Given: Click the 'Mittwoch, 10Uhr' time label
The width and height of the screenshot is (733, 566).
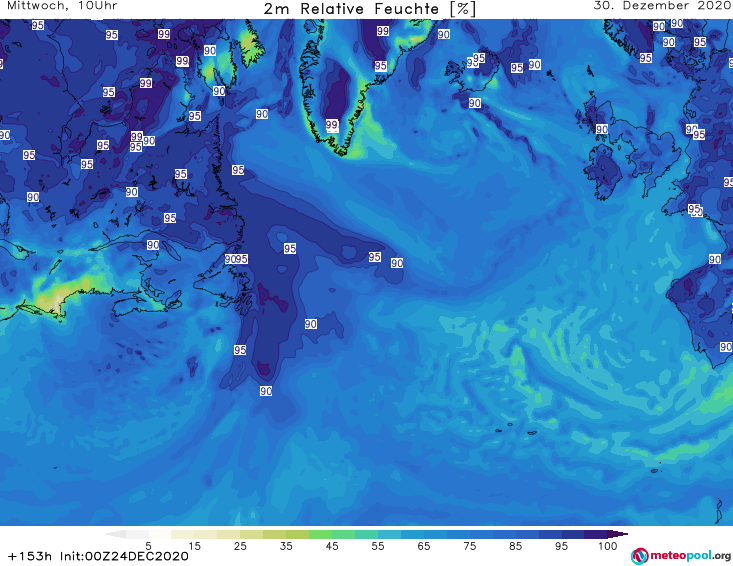Looking at the screenshot, I should (x=62, y=6).
